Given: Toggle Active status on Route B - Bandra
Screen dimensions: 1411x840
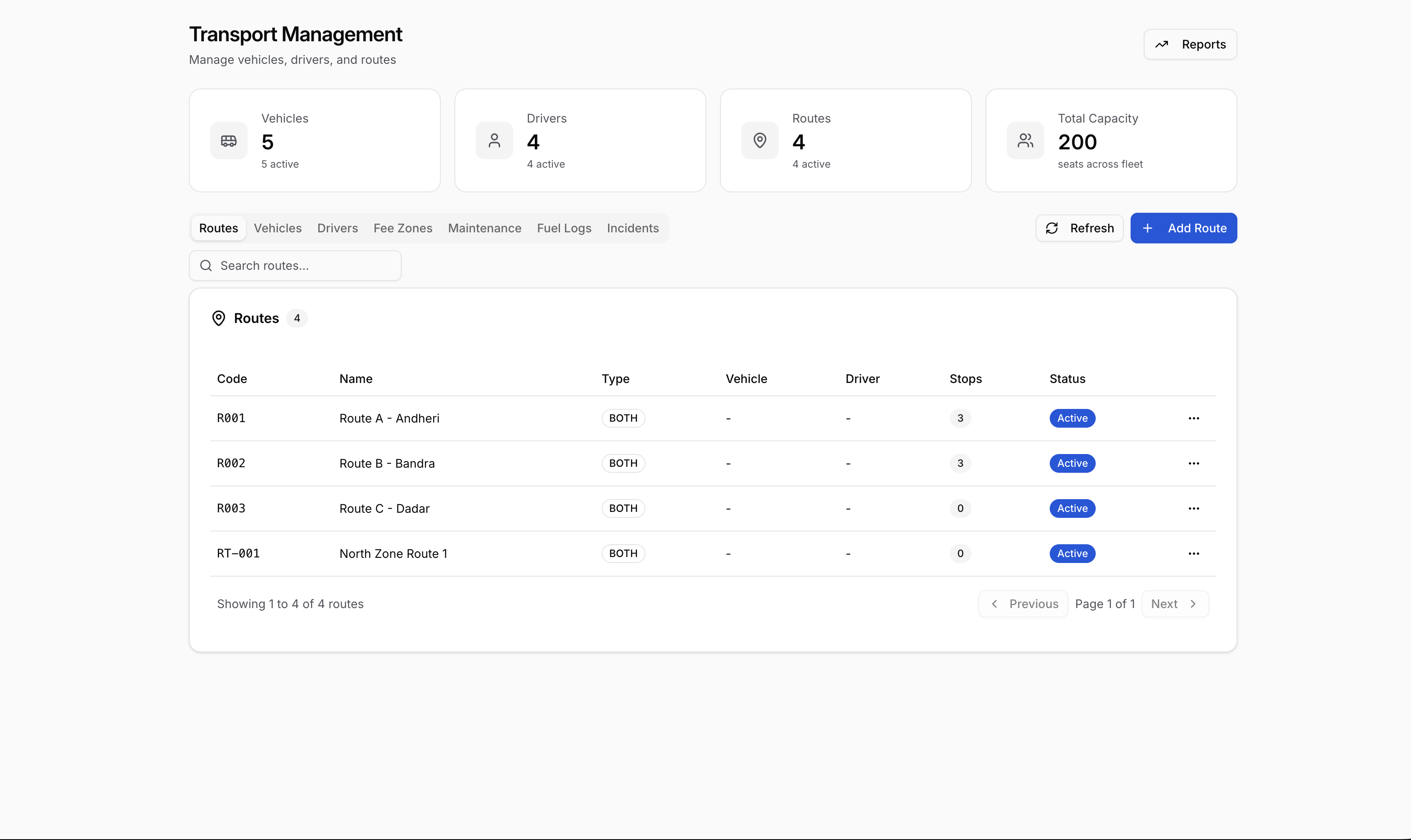Looking at the screenshot, I should (x=1072, y=463).
